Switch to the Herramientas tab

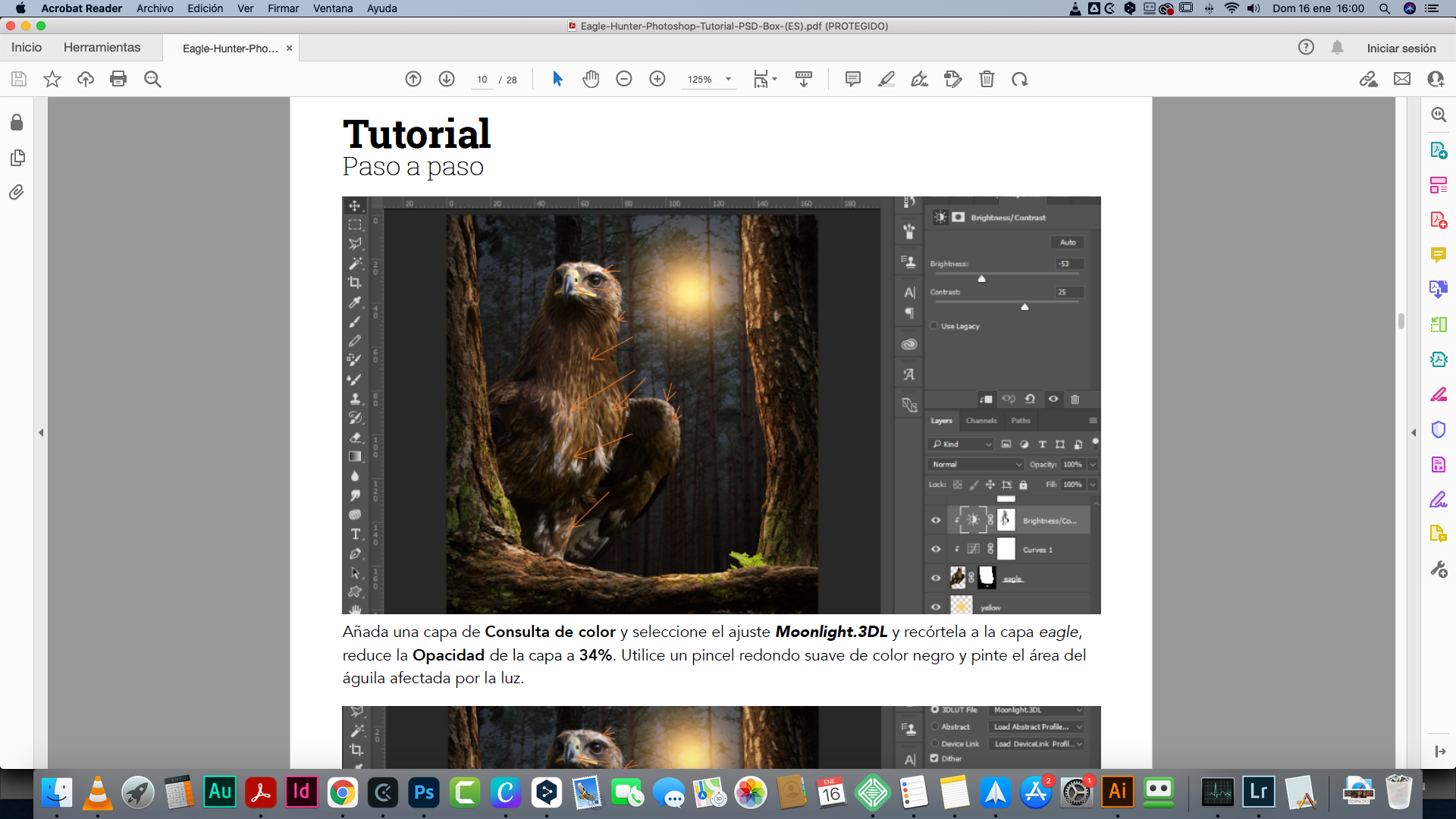[102, 48]
